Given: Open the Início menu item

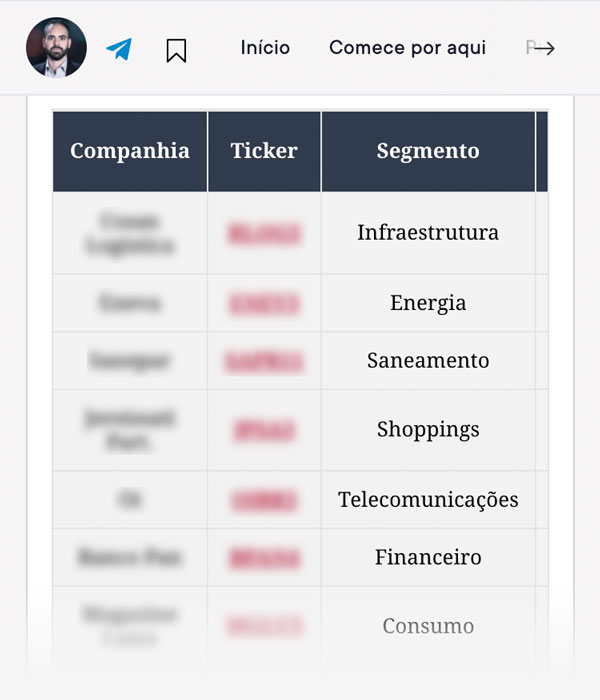Looking at the screenshot, I should coord(265,47).
